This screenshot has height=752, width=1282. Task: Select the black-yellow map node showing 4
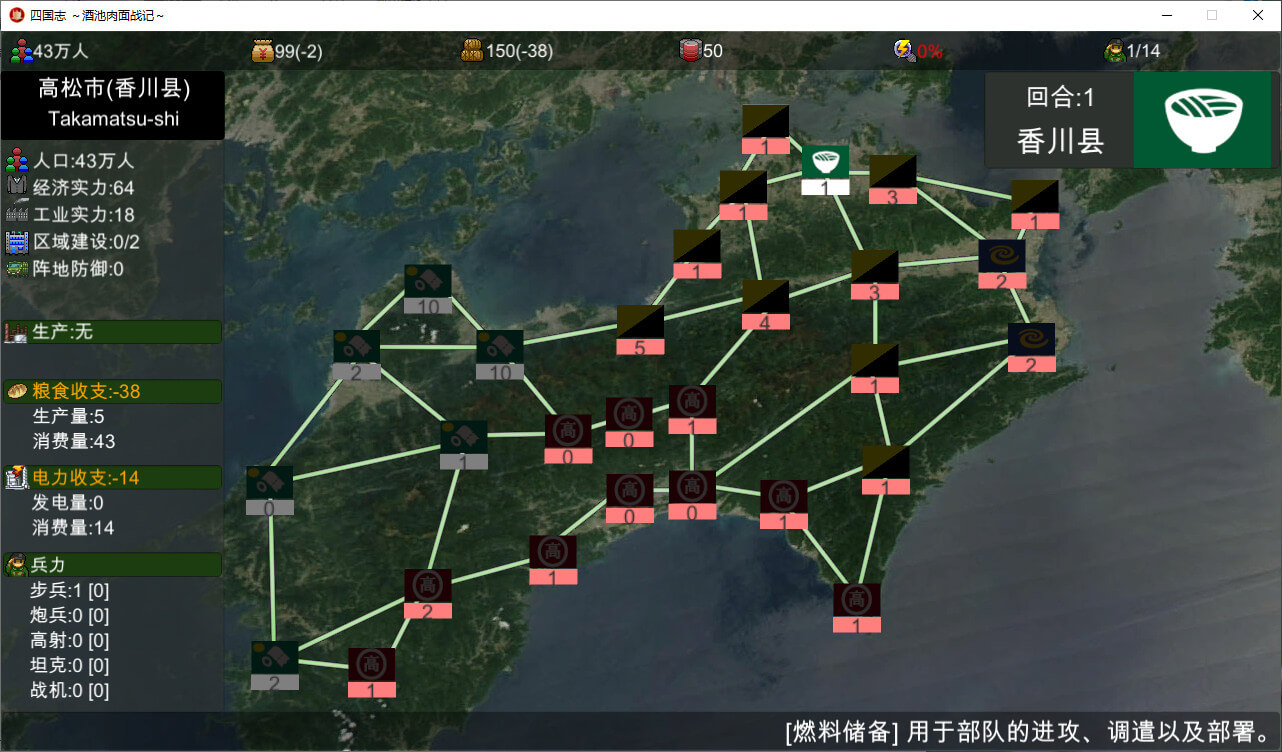(x=765, y=304)
